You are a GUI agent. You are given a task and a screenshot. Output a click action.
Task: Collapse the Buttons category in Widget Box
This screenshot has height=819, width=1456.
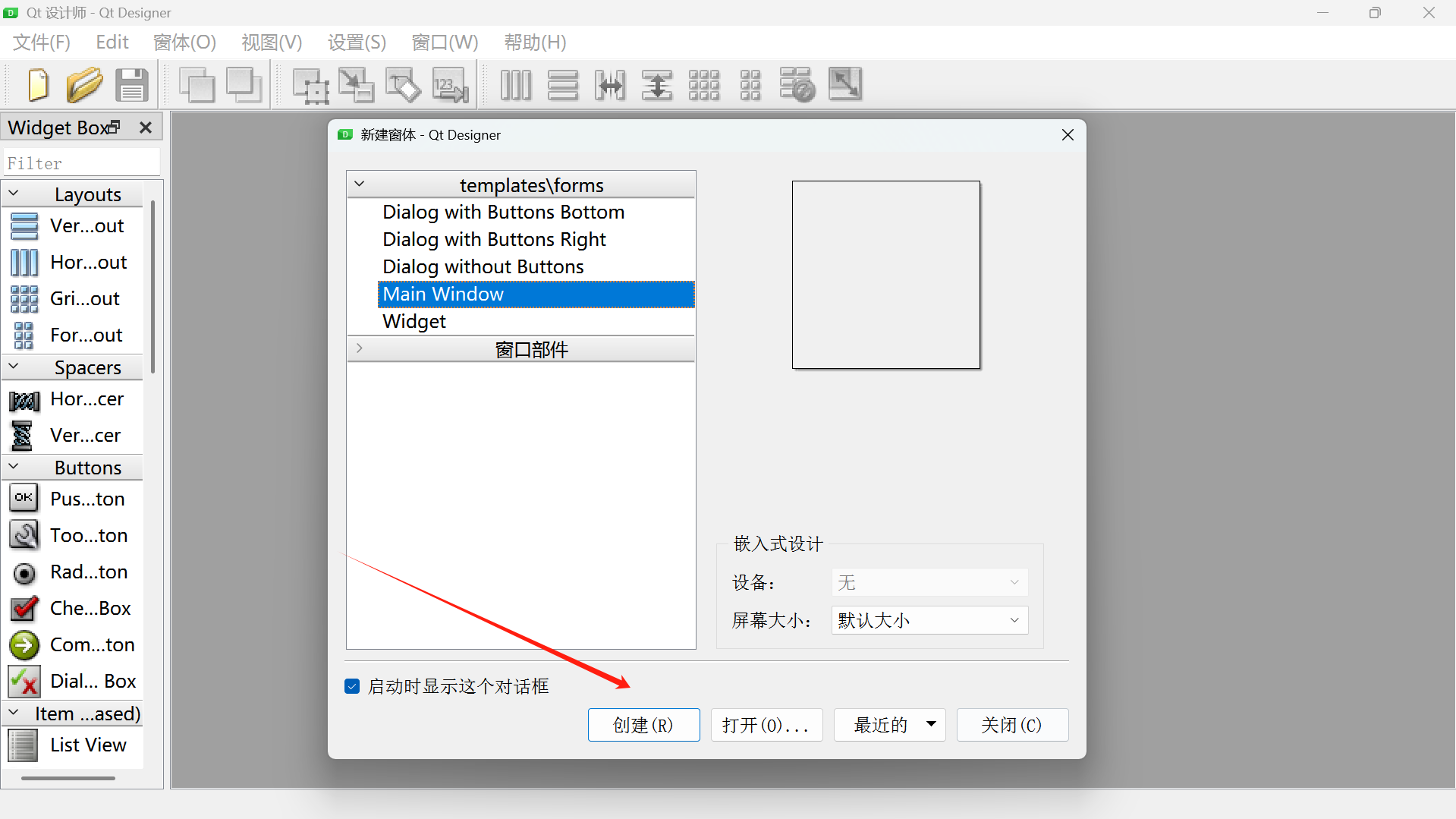14,467
